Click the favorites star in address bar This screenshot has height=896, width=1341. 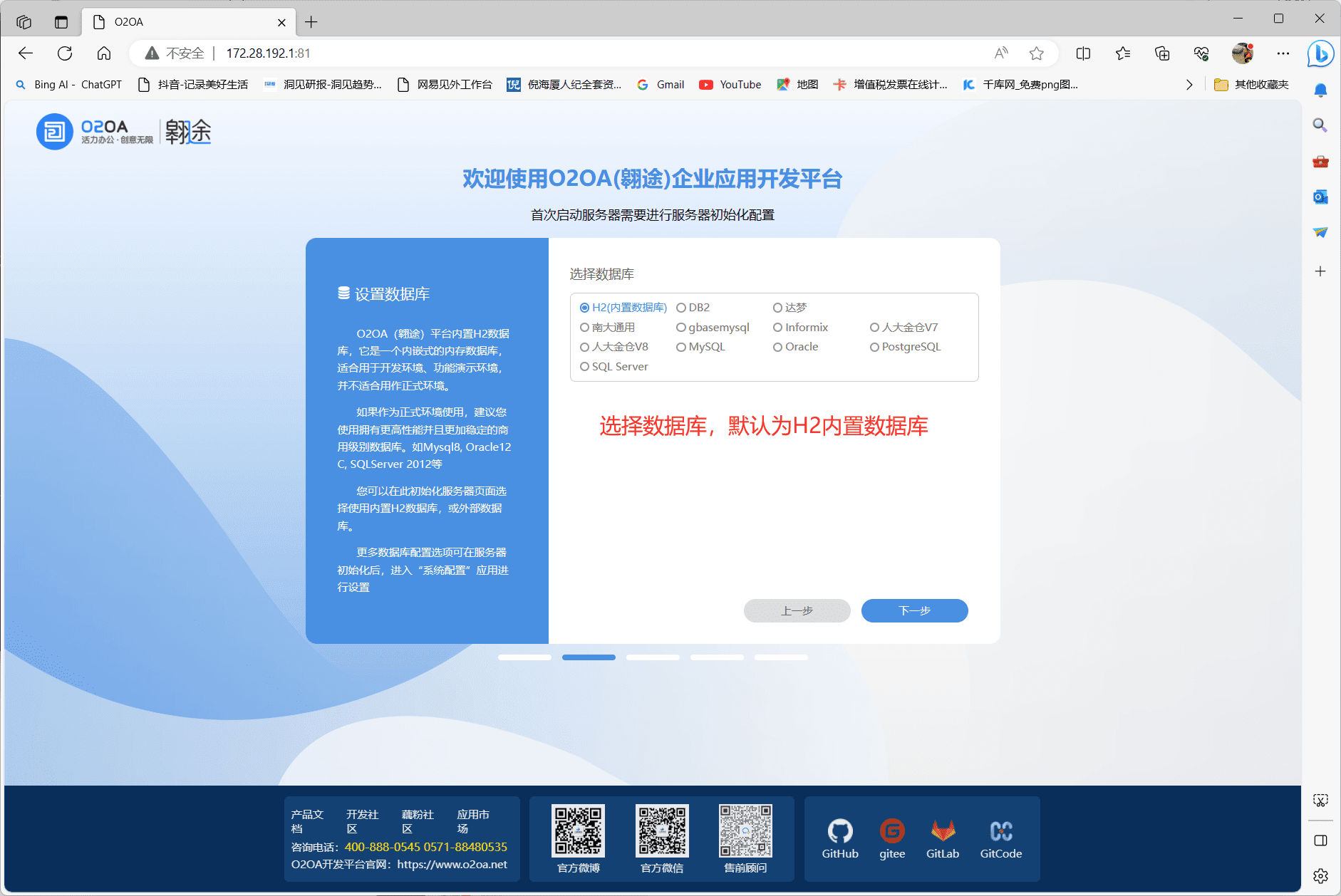point(1037,53)
